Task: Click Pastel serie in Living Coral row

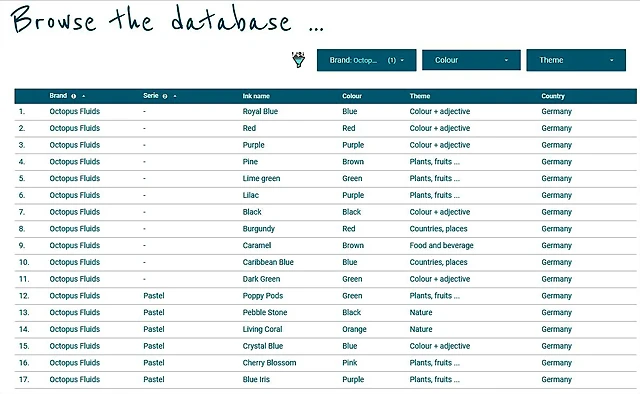Action: 154,329
